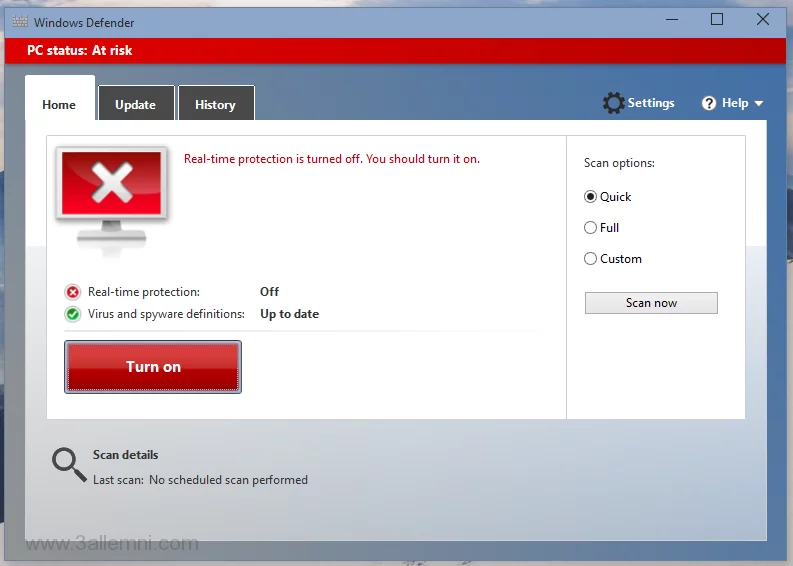The width and height of the screenshot is (793, 566).
Task: Select the Full scan option
Action: point(590,228)
